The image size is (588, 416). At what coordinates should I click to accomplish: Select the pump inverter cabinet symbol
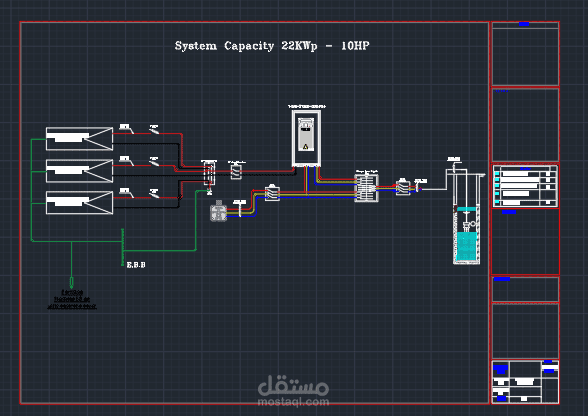(306, 138)
